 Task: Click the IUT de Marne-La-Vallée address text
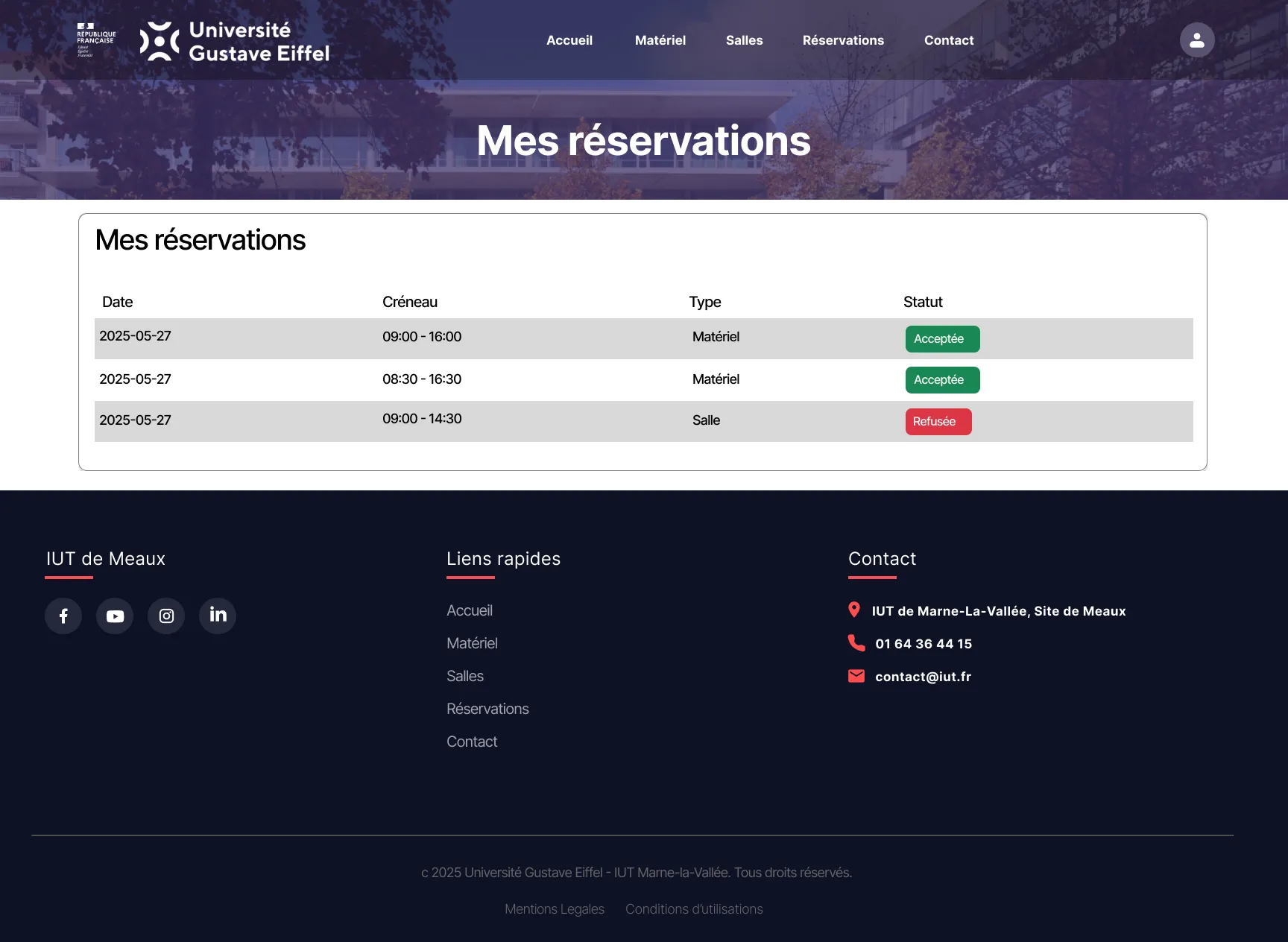[x=999, y=611]
